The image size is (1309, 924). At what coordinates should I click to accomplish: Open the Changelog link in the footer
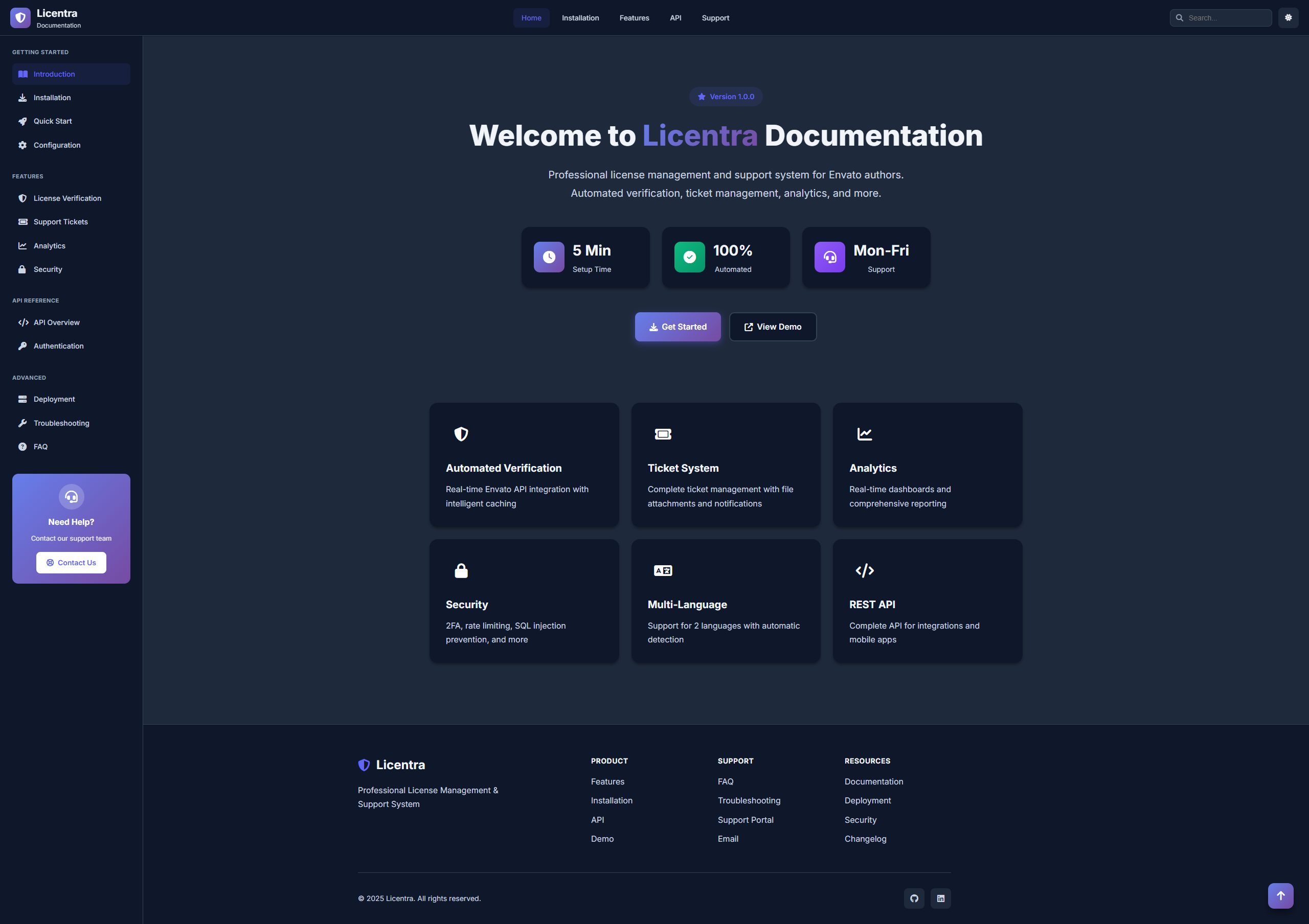pos(865,838)
